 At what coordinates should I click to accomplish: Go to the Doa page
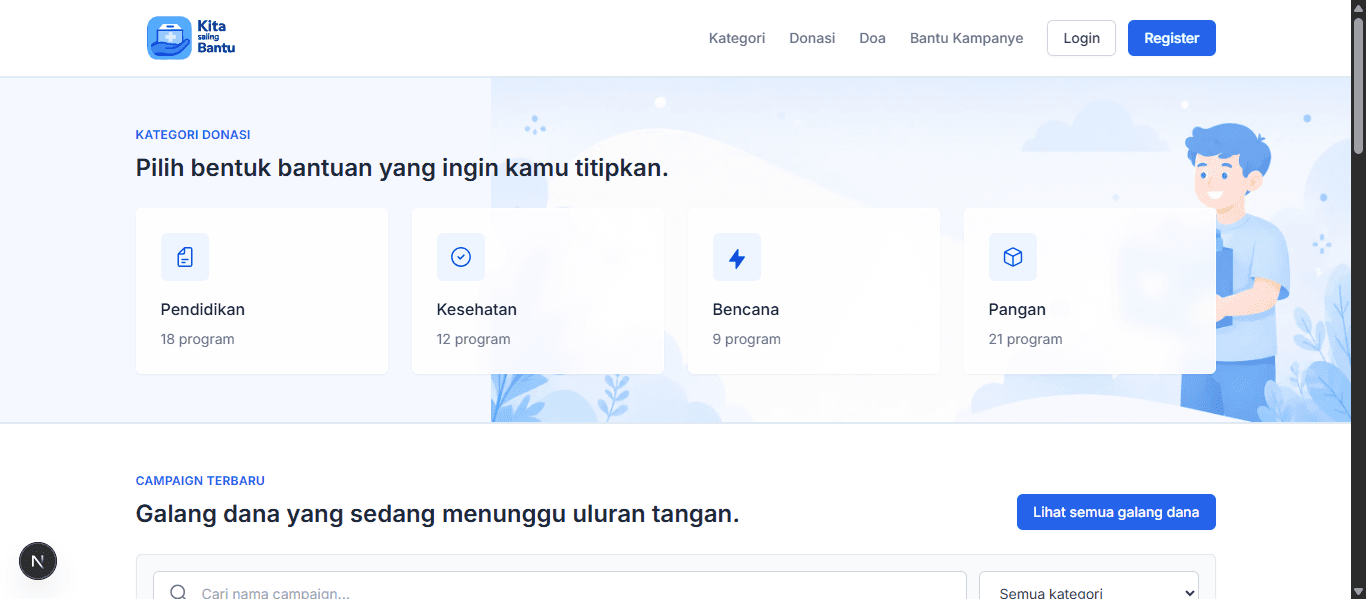click(x=872, y=38)
